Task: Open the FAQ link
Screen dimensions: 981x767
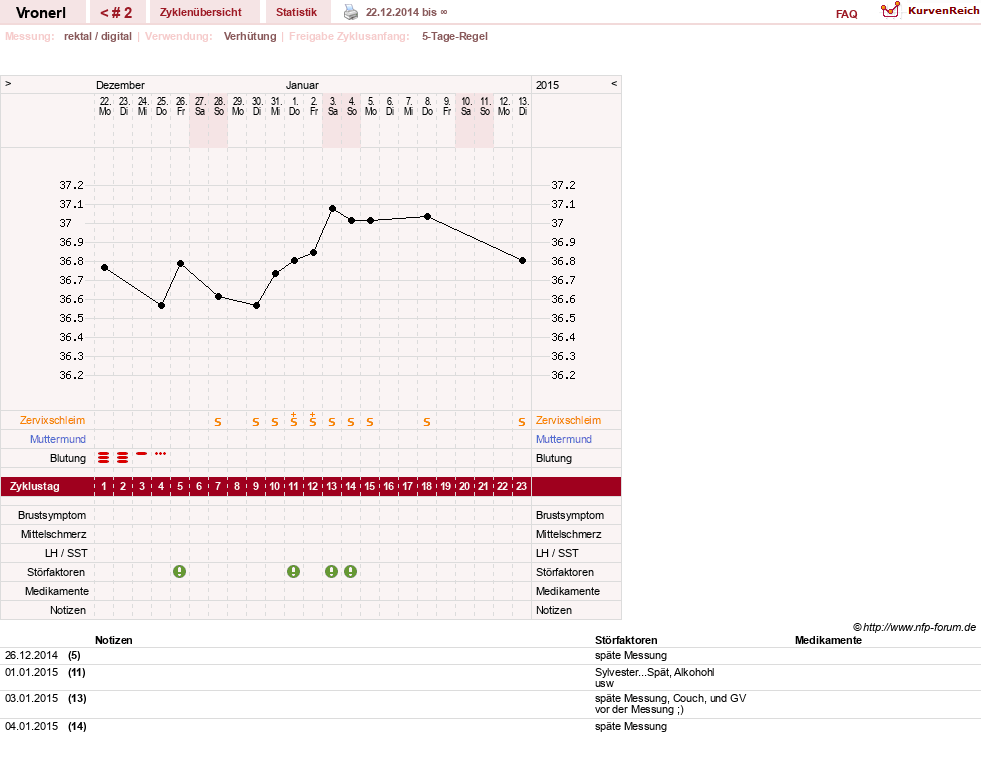Action: (x=846, y=14)
